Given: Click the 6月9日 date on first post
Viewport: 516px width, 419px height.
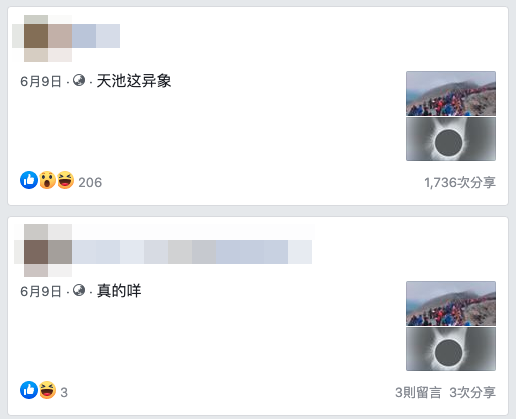Looking at the screenshot, I should [x=41, y=81].
